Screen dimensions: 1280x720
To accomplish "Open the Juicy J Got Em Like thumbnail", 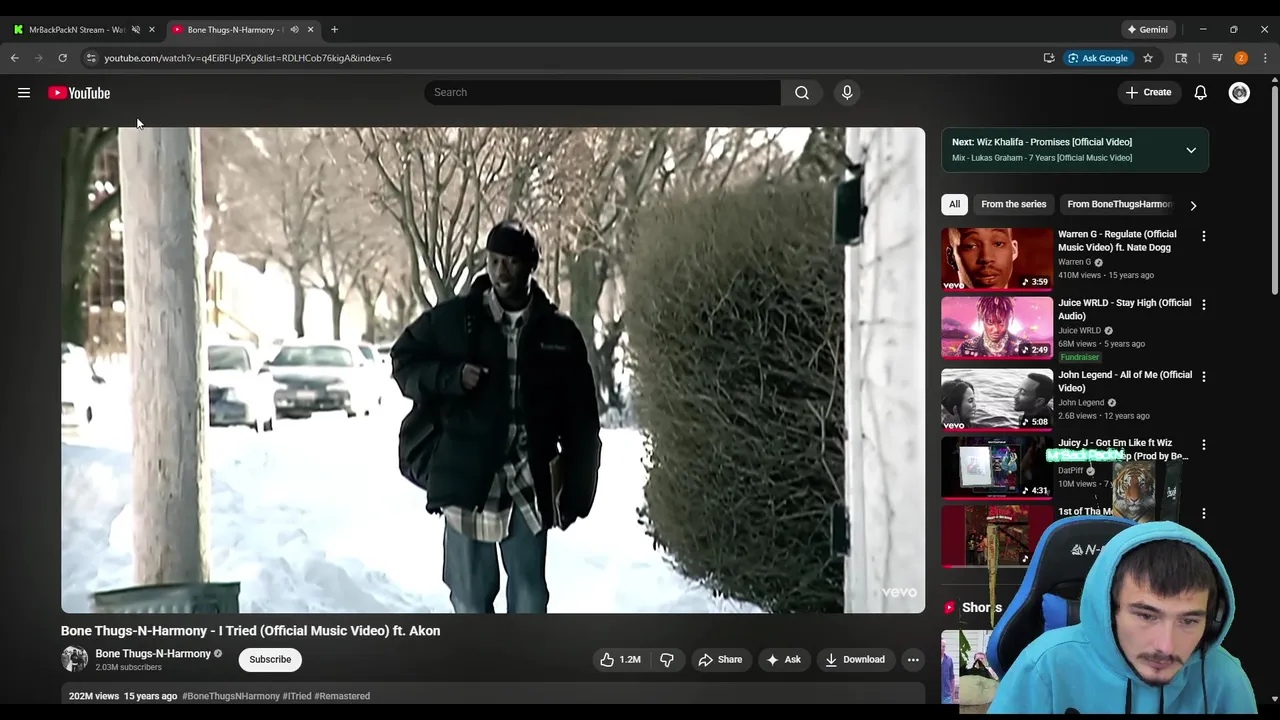I will click(997, 467).
